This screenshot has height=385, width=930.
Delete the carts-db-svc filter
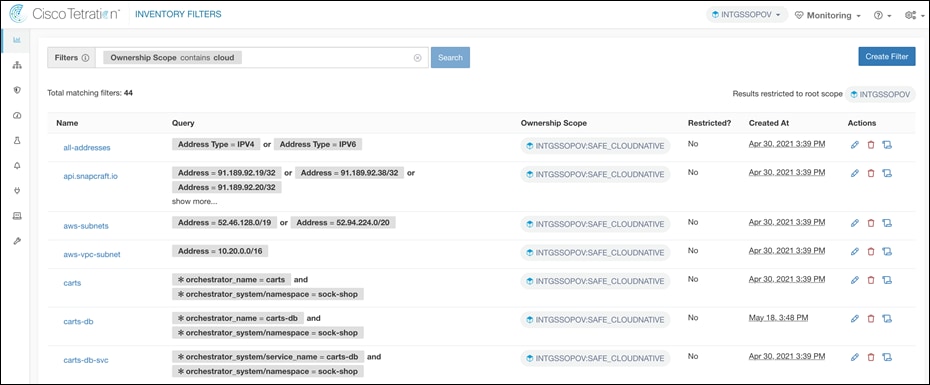[x=871, y=357]
